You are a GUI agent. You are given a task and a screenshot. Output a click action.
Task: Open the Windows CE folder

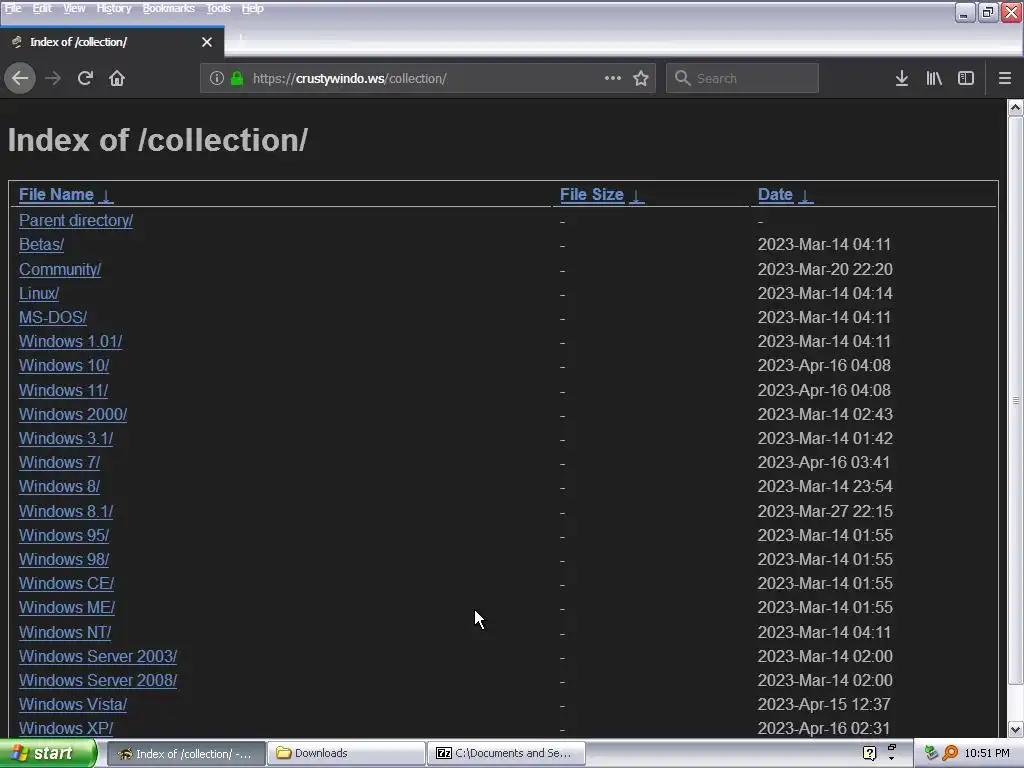pos(67,584)
